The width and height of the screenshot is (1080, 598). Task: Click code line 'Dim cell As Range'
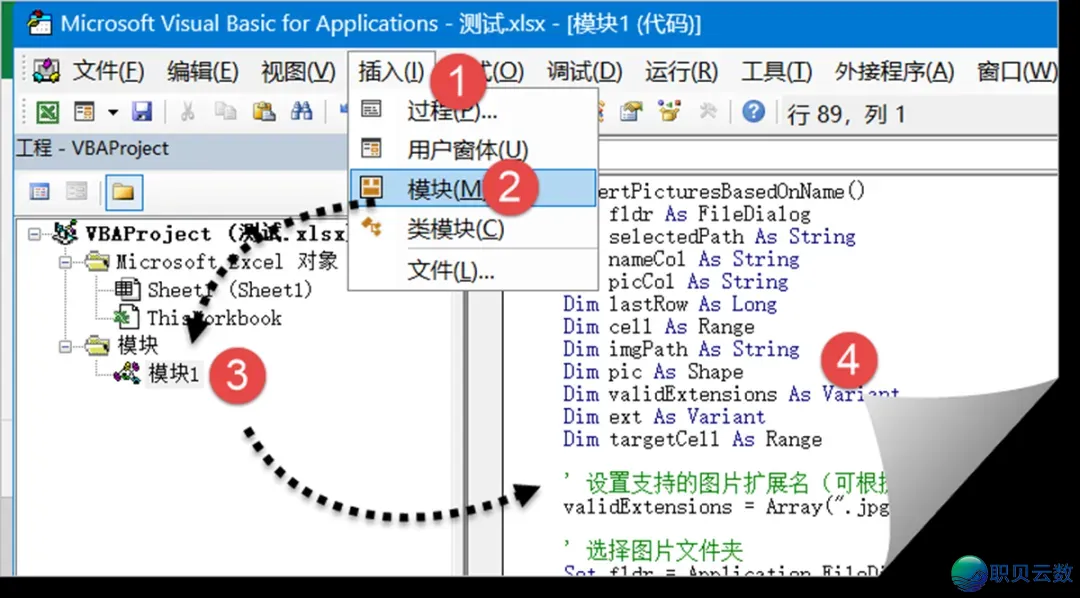click(x=658, y=327)
